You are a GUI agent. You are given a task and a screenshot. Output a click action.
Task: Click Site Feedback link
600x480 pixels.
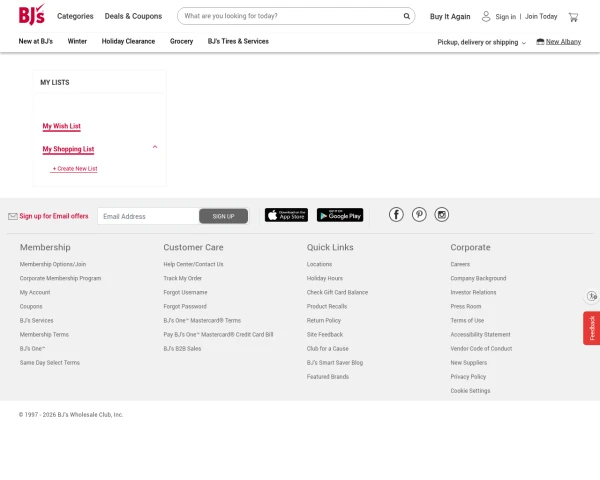click(324, 335)
